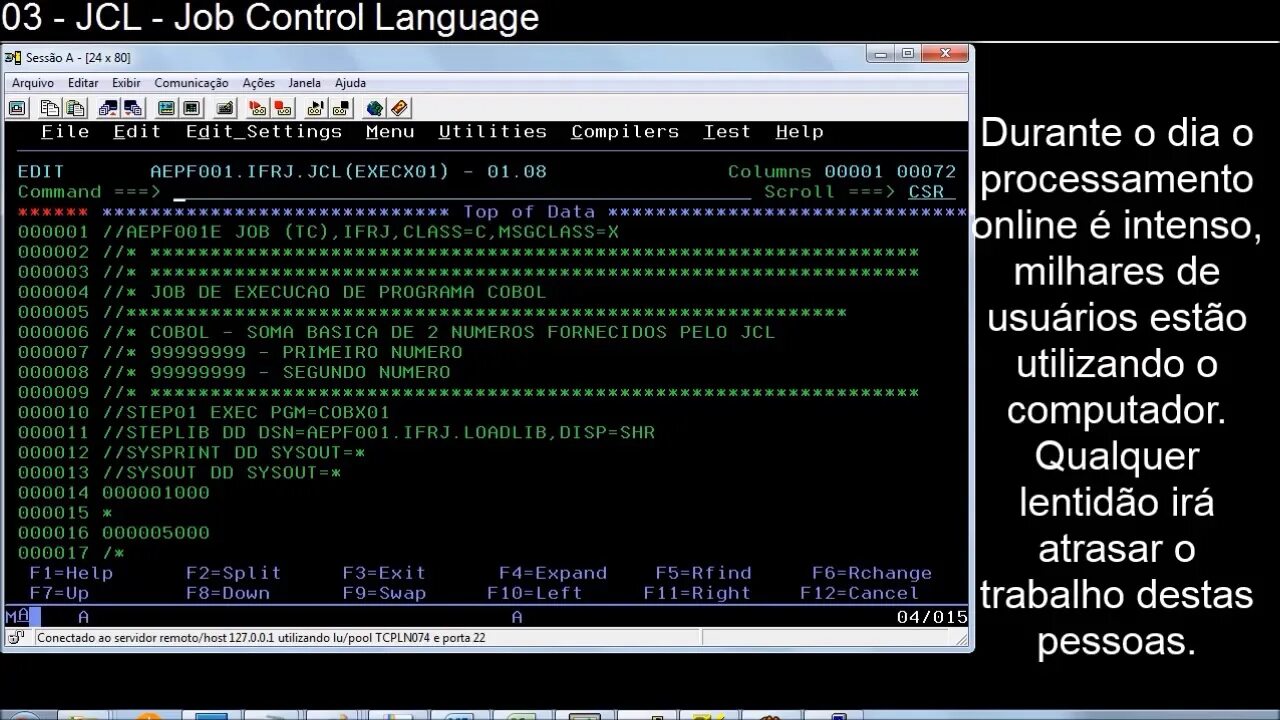This screenshot has height=720, width=1280.
Task: Click the F11=Right function key label
Action: tap(697, 593)
